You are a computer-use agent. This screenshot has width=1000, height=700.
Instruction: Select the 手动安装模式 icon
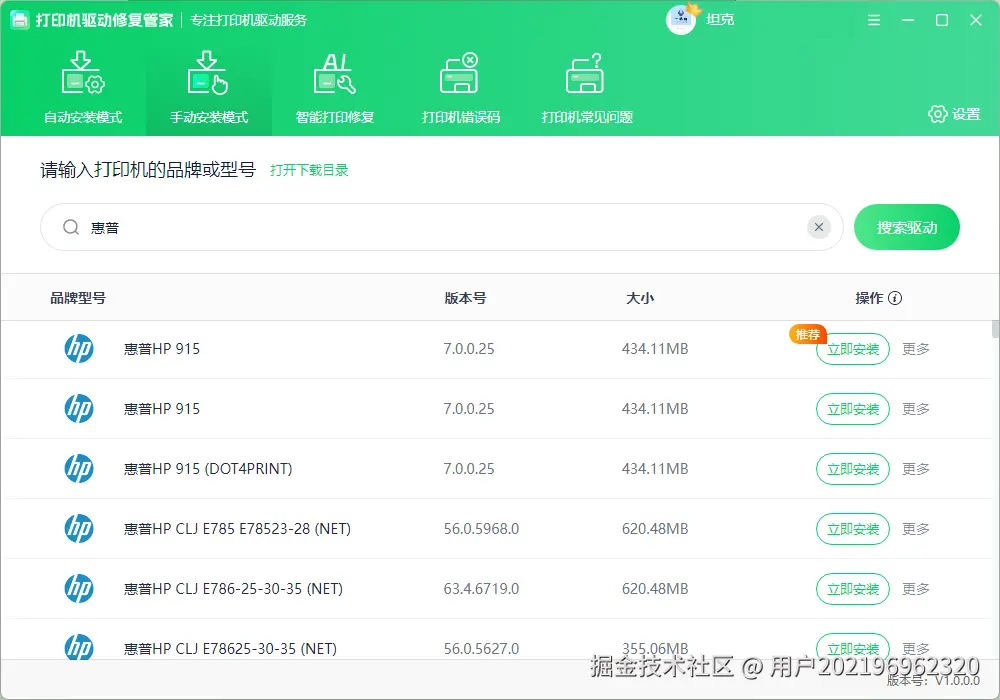click(208, 73)
